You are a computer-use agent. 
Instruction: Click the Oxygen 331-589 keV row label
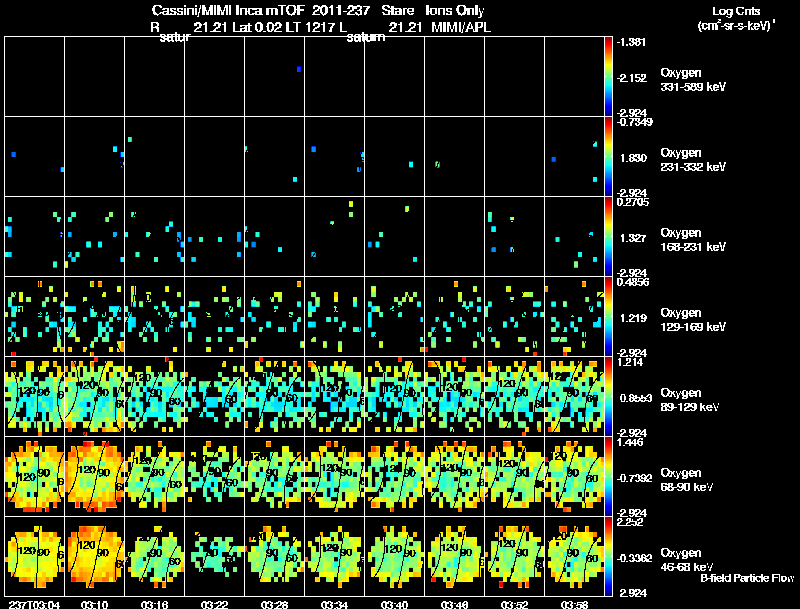click(693, 80)
